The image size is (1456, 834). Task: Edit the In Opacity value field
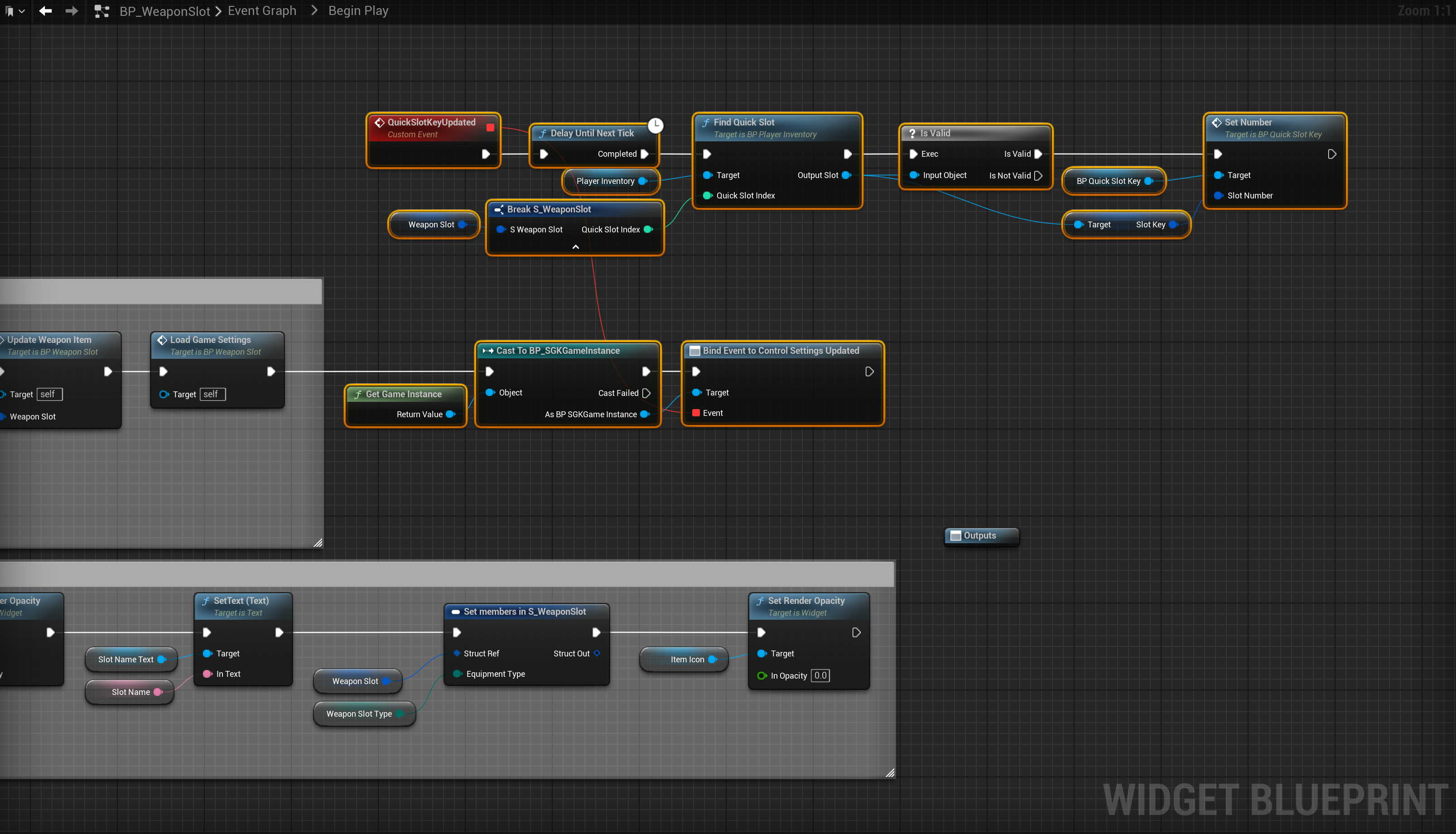tap(820, 675)
